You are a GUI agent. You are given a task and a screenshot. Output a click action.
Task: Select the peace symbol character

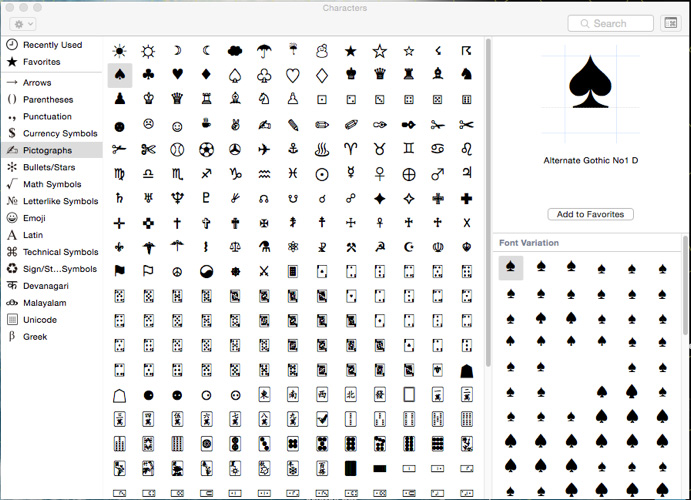tap(177, 272)
